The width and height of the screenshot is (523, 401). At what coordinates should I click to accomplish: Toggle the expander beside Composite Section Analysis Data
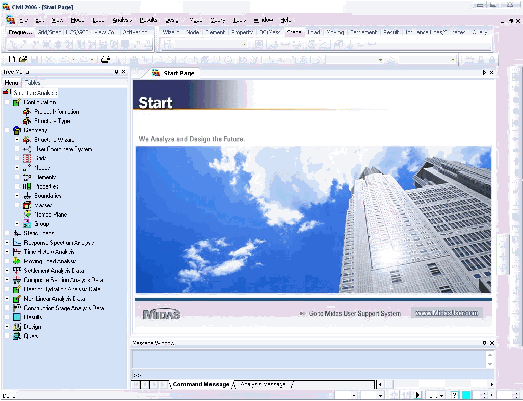coord(7,280)
